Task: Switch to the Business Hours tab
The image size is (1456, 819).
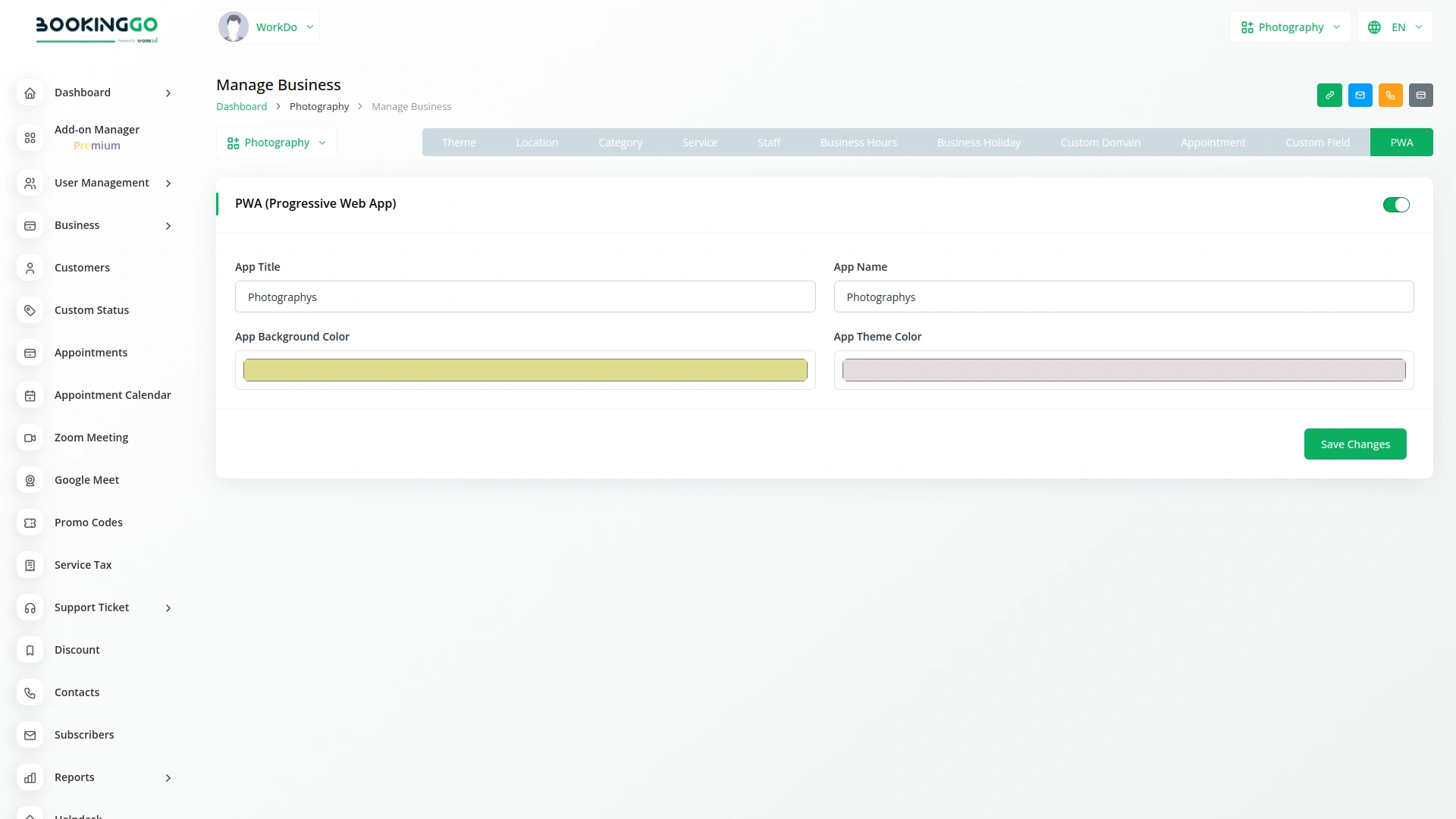Action: pyautogui.click(x=858, y=142)
